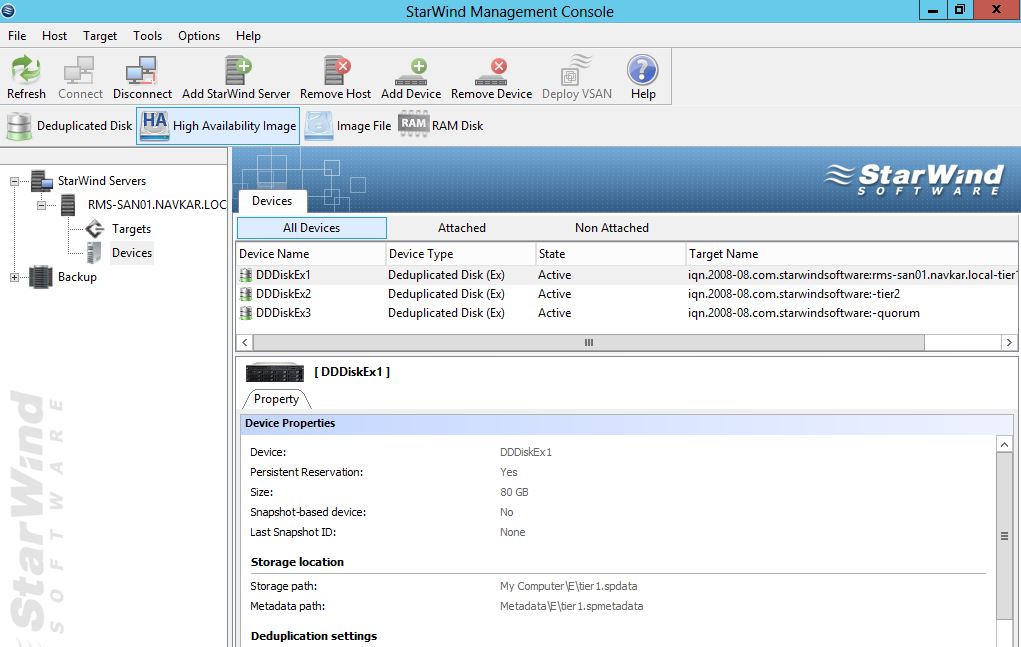Click the StarWind app title-bar icon
The height and width of the screenshot is (647, 1021).
click(x=8, y=10)
